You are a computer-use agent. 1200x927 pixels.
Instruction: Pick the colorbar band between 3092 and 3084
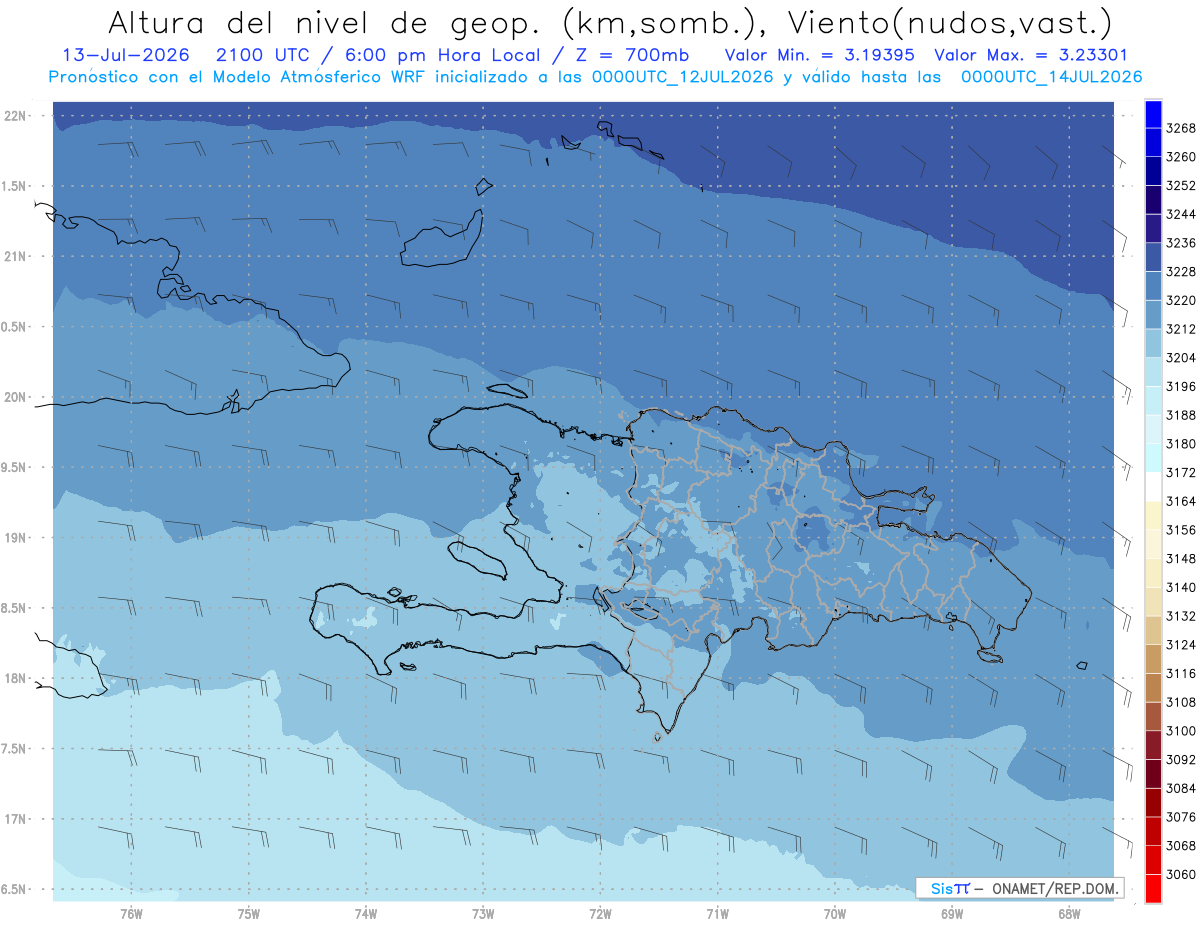pyautogui.click(x=1153, y=774)
